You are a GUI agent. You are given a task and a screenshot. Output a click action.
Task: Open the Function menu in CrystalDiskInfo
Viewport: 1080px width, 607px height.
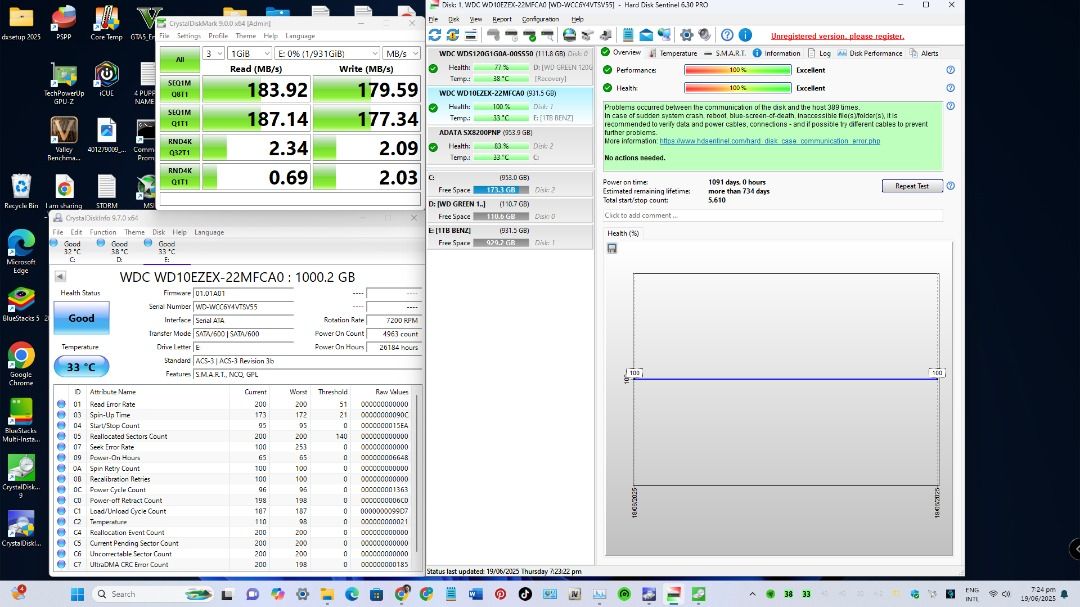coord(103,232)
